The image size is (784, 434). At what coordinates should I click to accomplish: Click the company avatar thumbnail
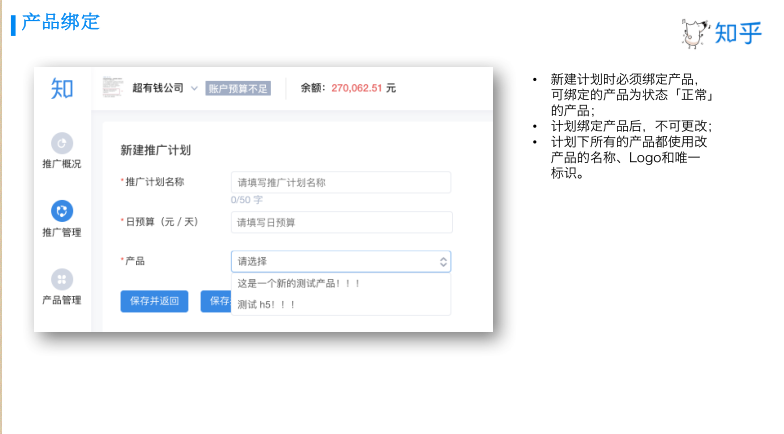113,88
